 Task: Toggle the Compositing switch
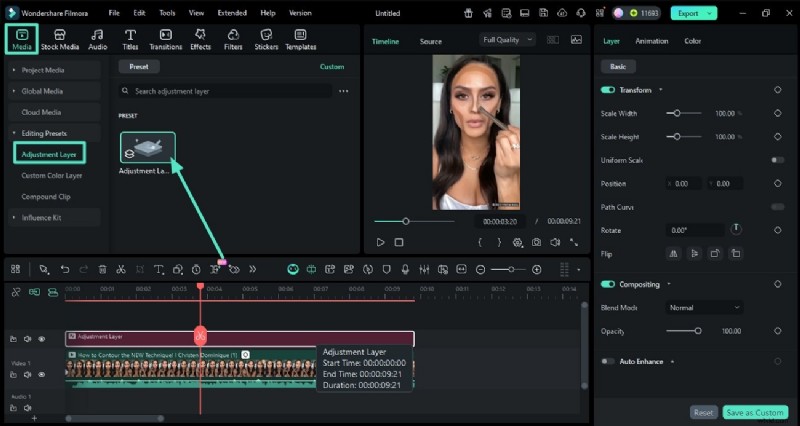click(608, 284)
